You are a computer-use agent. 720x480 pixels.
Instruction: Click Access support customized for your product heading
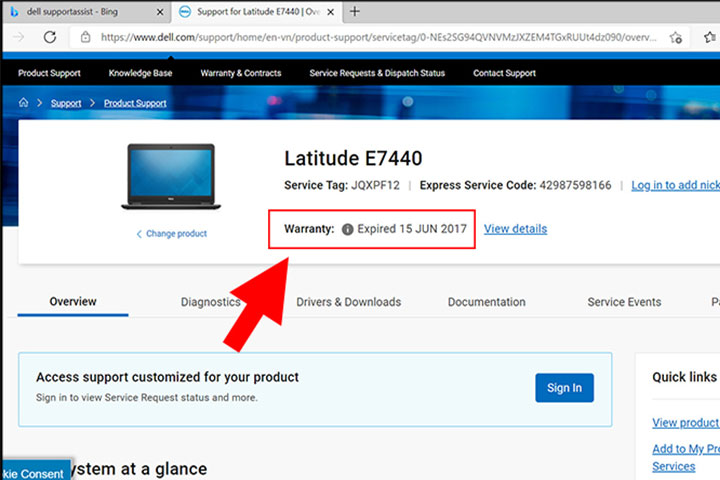(x=167, y=377)
